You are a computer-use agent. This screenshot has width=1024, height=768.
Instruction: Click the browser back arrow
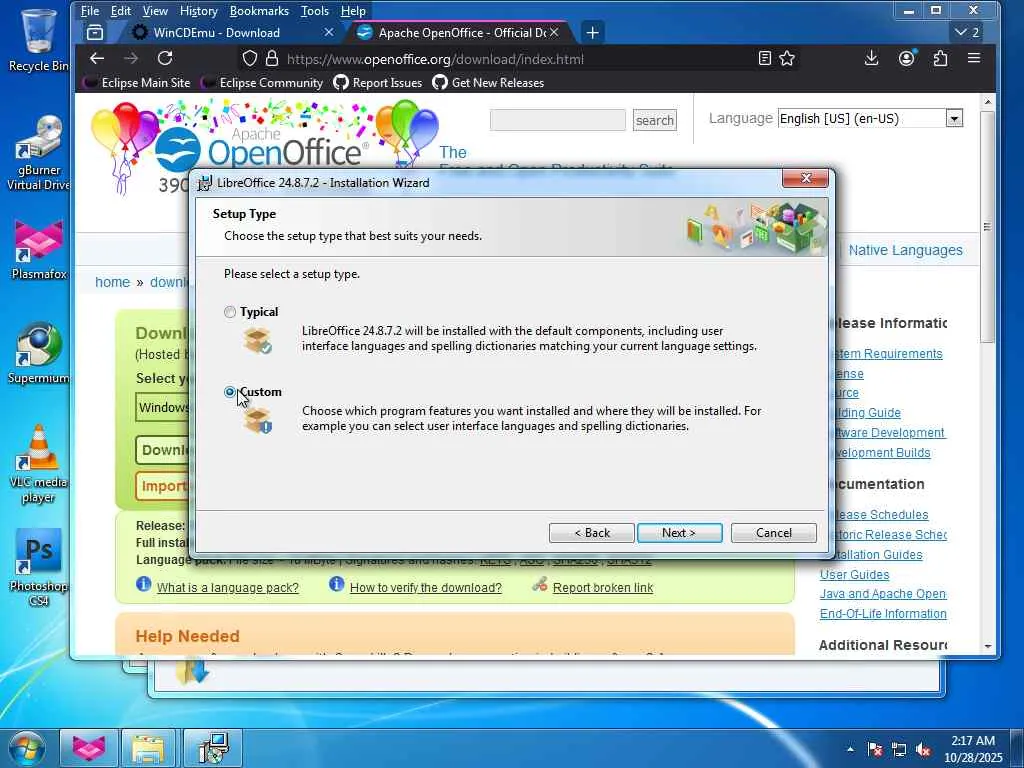tap(97, 59)
